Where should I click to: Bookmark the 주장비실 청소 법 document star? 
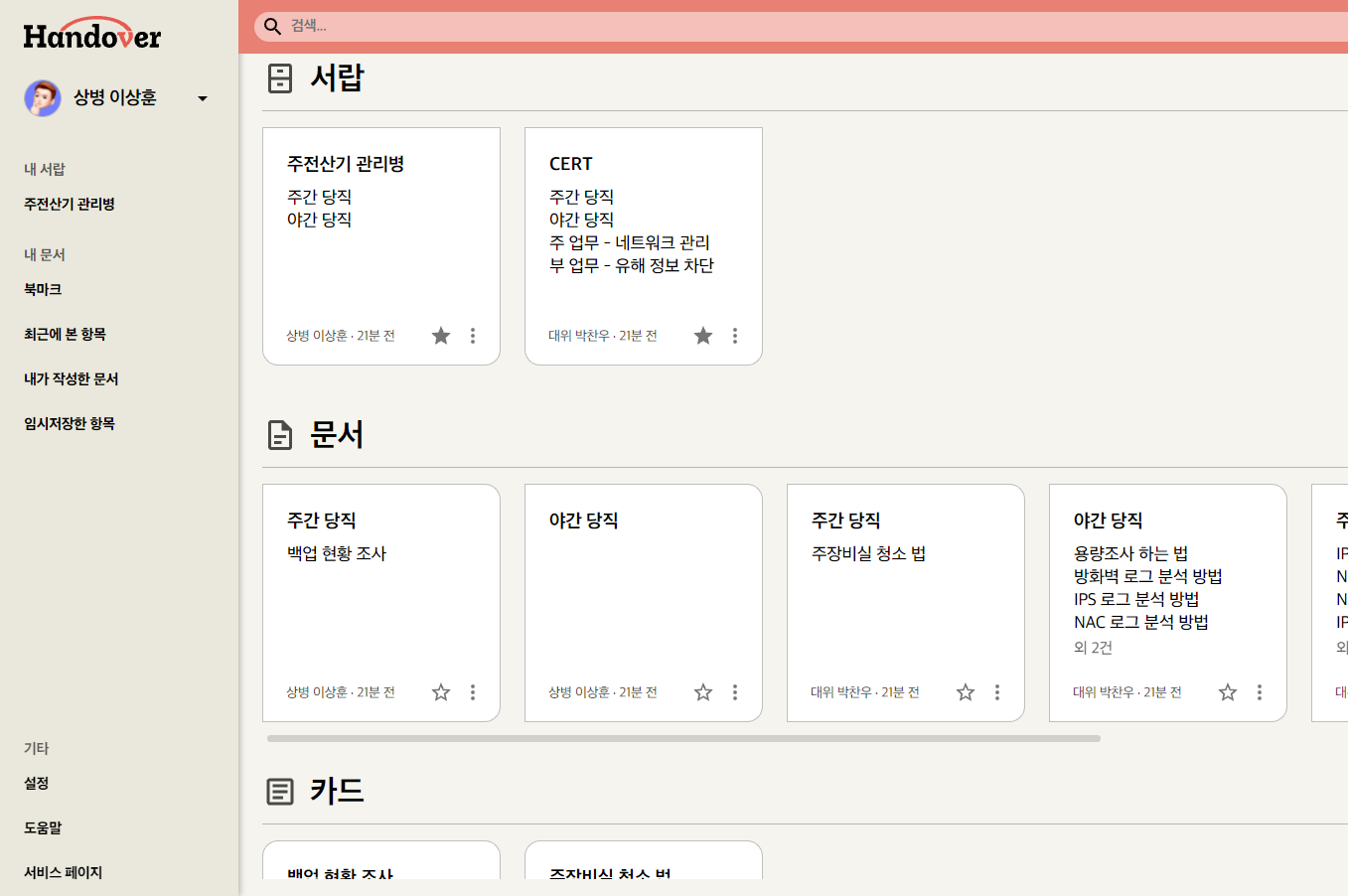click(966, 692)
